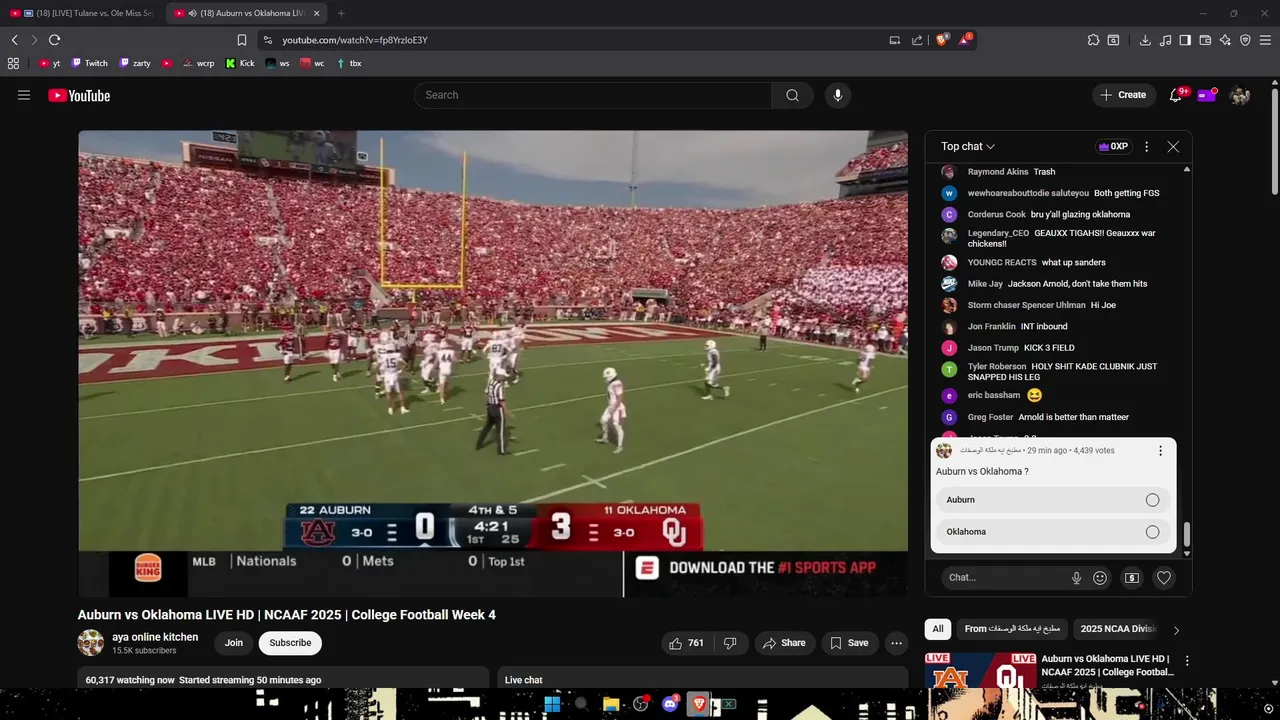Vote Auburn in the poll
Viewport: 1280px width, 720px height.
point(1053,500)
